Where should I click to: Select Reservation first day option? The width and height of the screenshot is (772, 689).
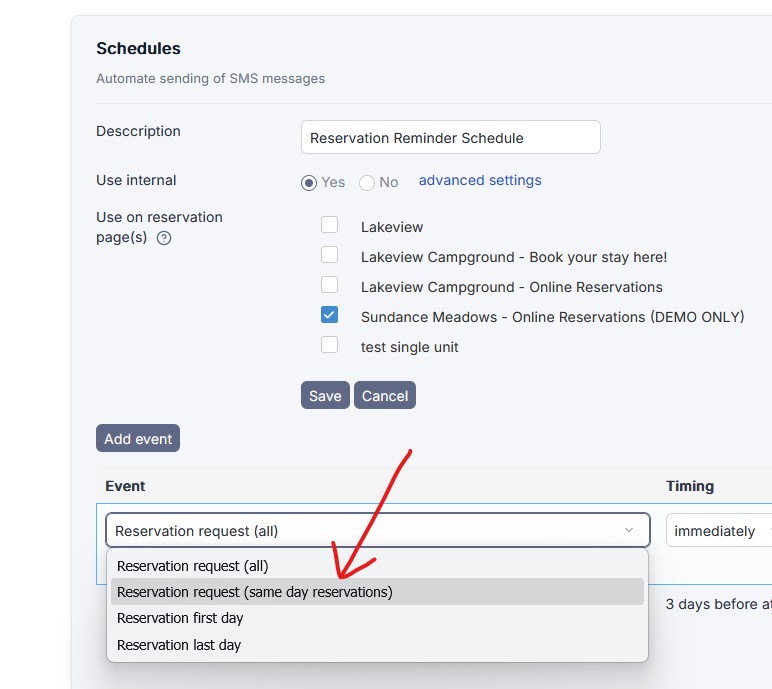180,618
